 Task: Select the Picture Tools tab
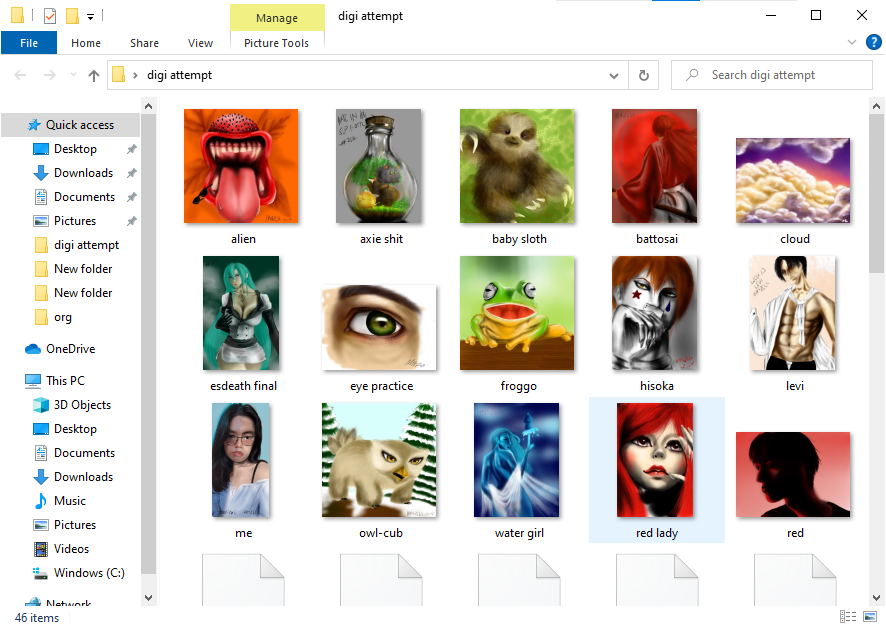pos(276,43)
